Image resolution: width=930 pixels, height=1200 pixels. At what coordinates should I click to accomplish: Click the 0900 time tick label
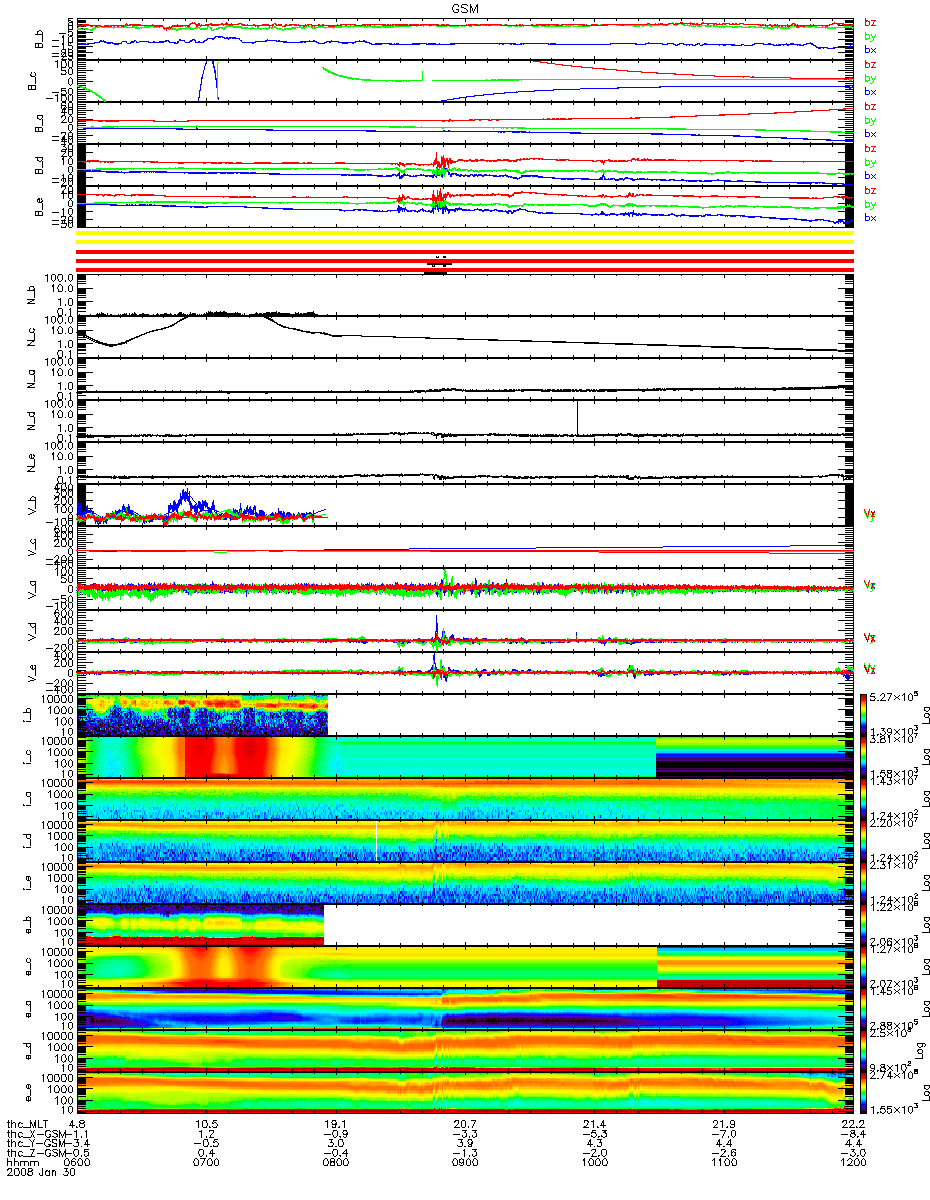coord(465,1162)
